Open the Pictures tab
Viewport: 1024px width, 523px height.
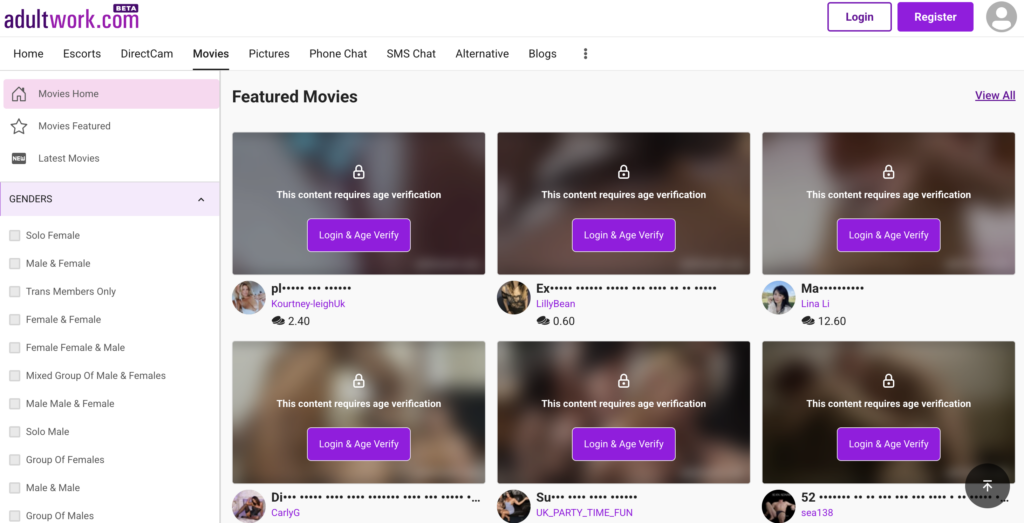269,54
